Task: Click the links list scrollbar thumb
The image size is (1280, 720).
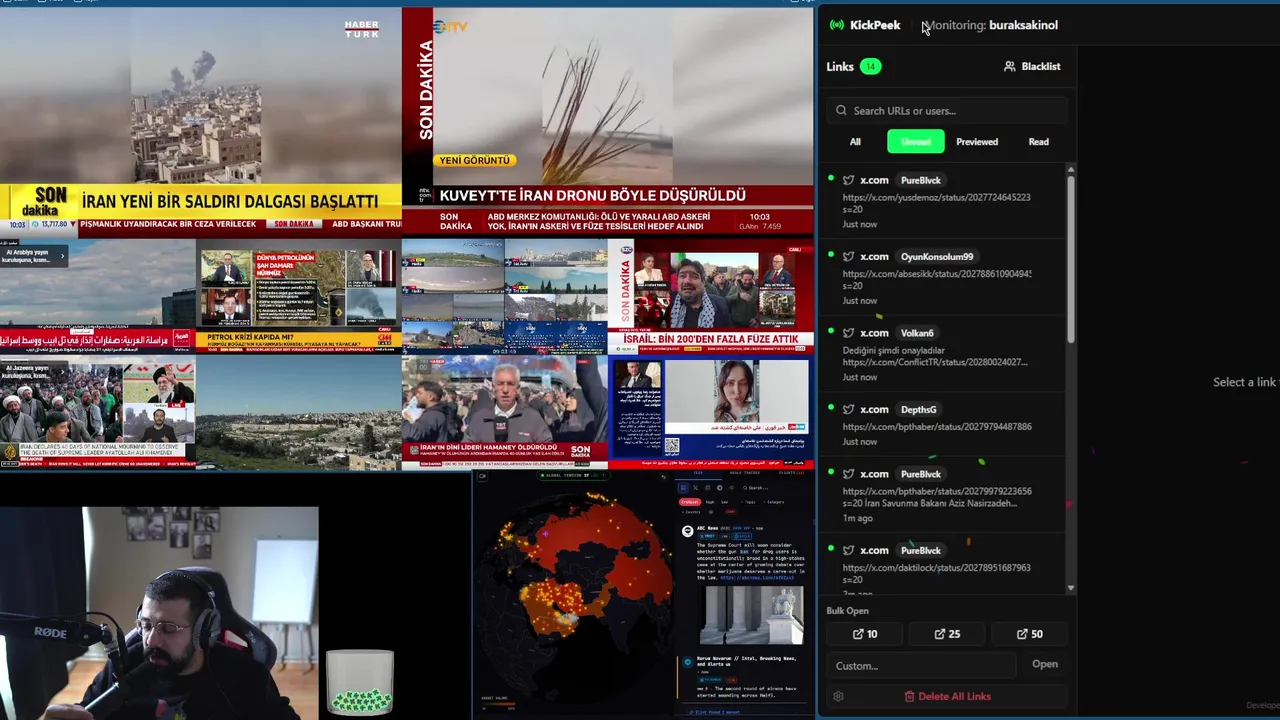Action: pos(1071,260)
